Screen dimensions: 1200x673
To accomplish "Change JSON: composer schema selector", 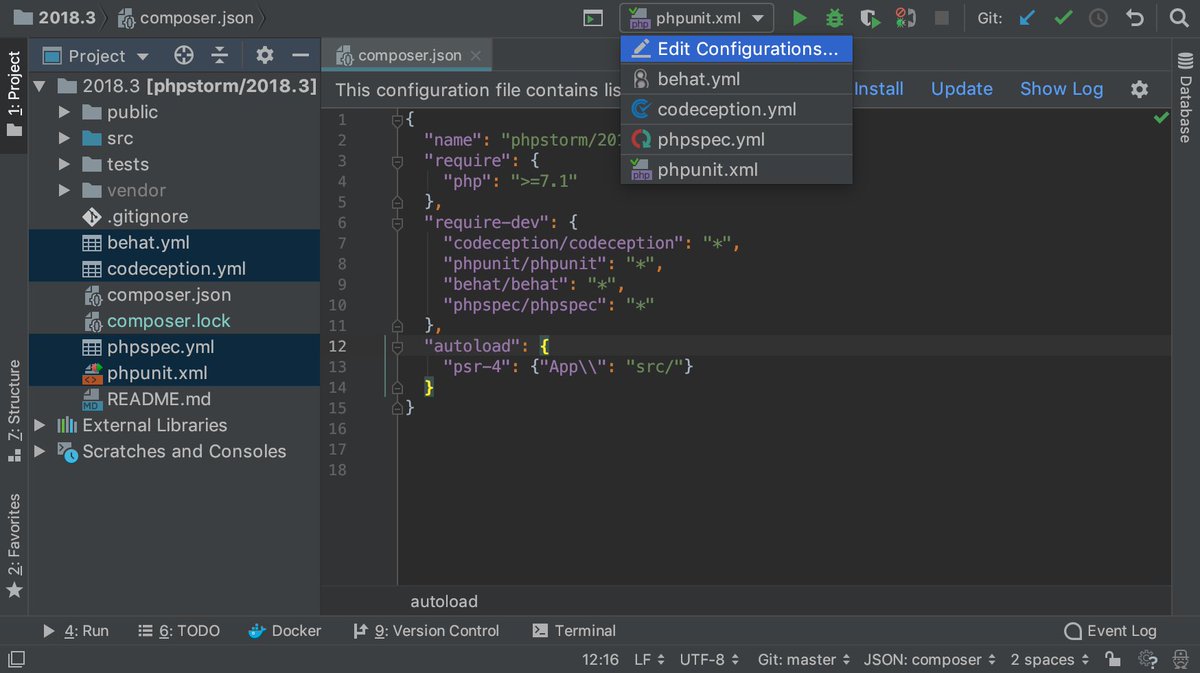I will coord(930,660).
